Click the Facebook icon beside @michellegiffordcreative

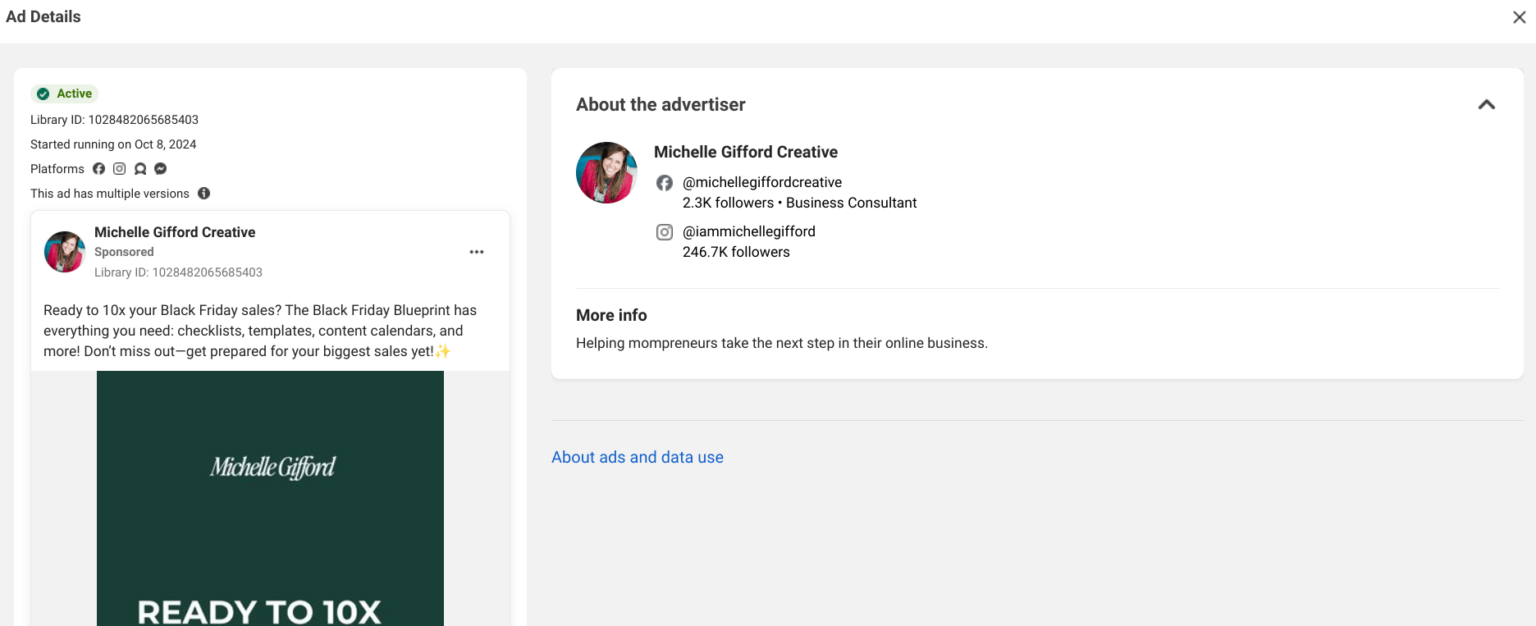coord(664,182)
